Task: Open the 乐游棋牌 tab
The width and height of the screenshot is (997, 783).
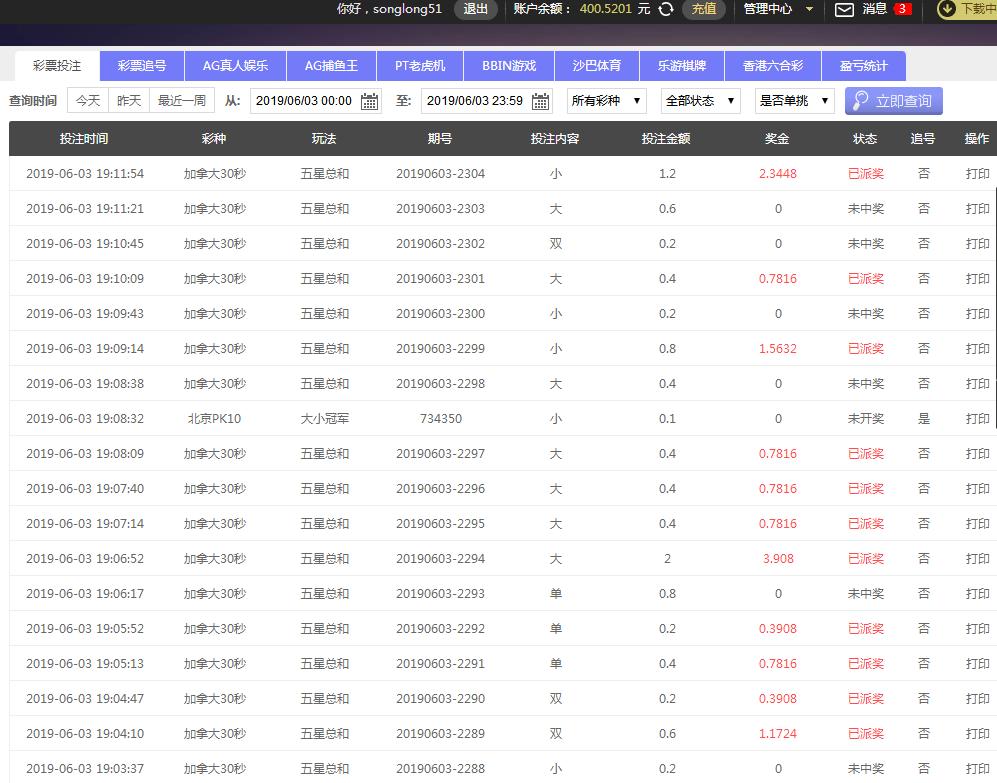Action: tap(682, 66)
